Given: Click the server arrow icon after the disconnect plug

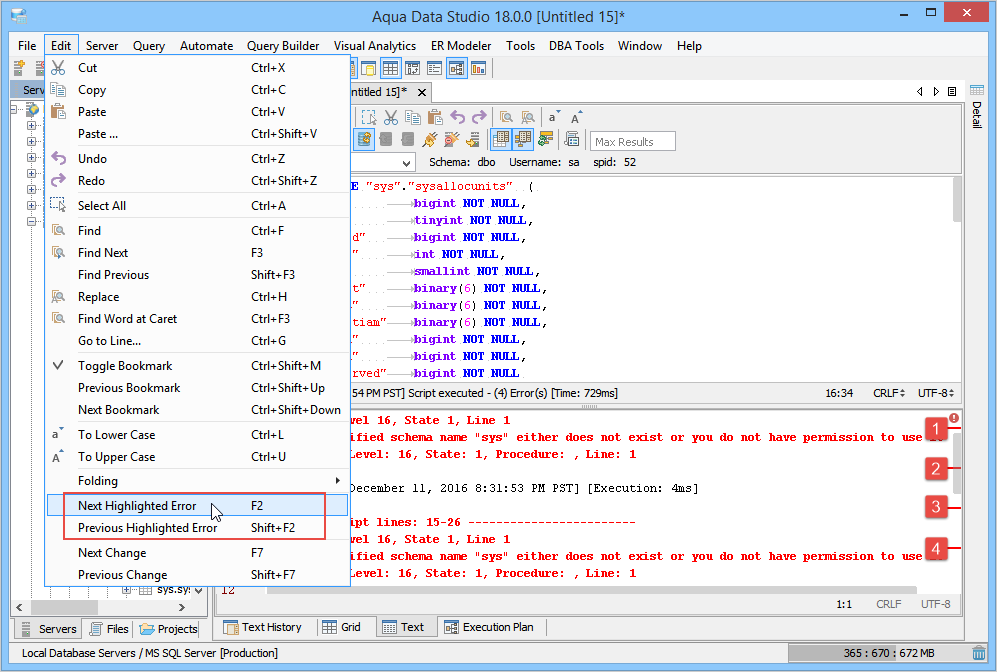Looking at the screenshot, I should click(473, 139).
